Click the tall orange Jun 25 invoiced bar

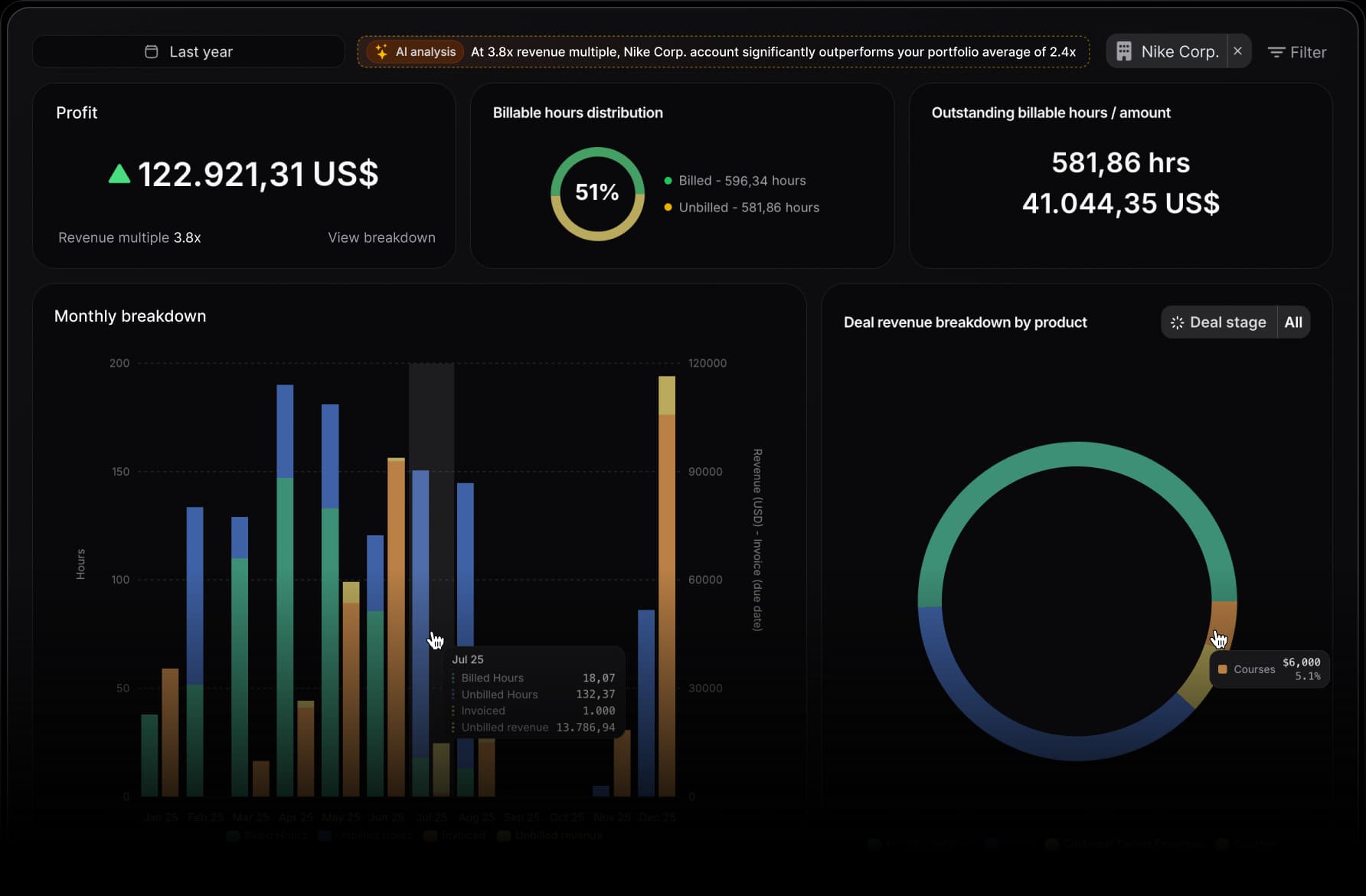(x=396, y=628)
